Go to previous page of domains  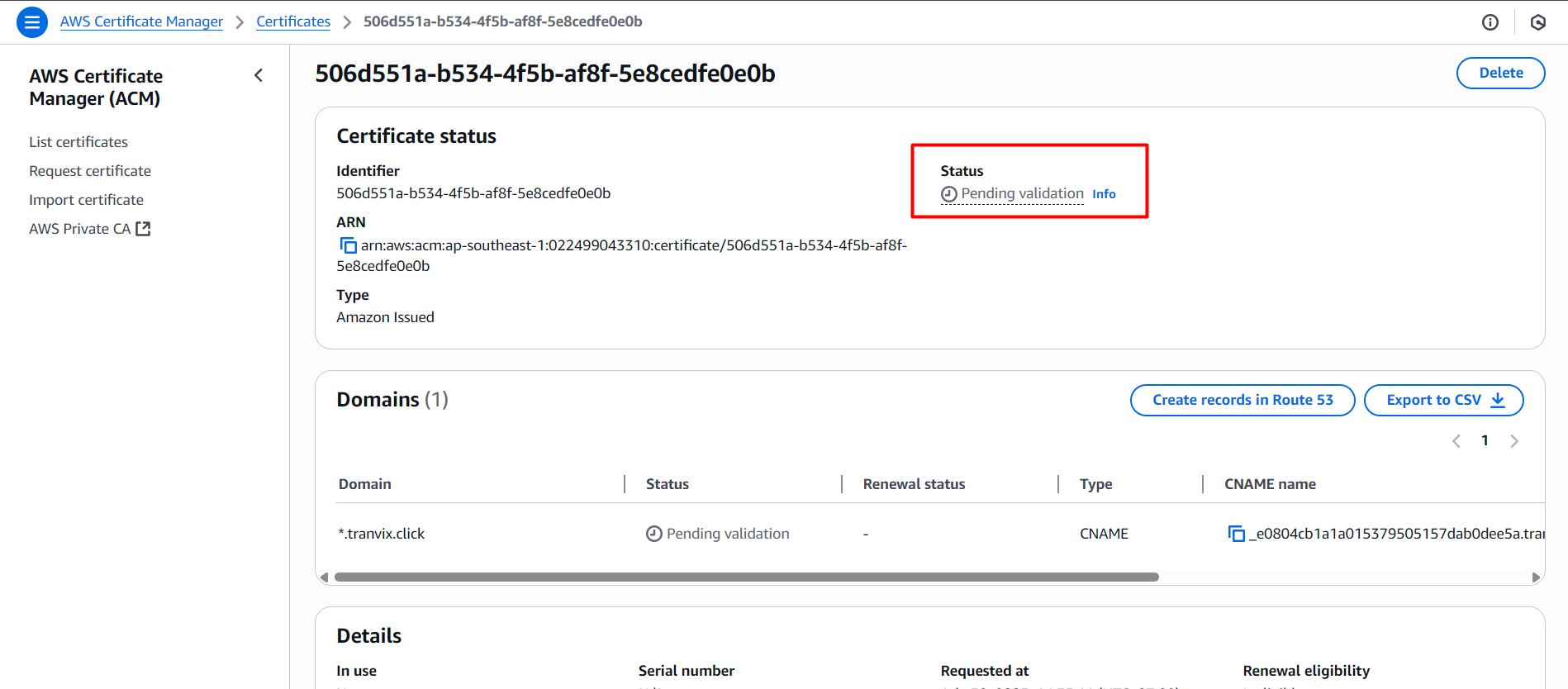coord(1456,441)
